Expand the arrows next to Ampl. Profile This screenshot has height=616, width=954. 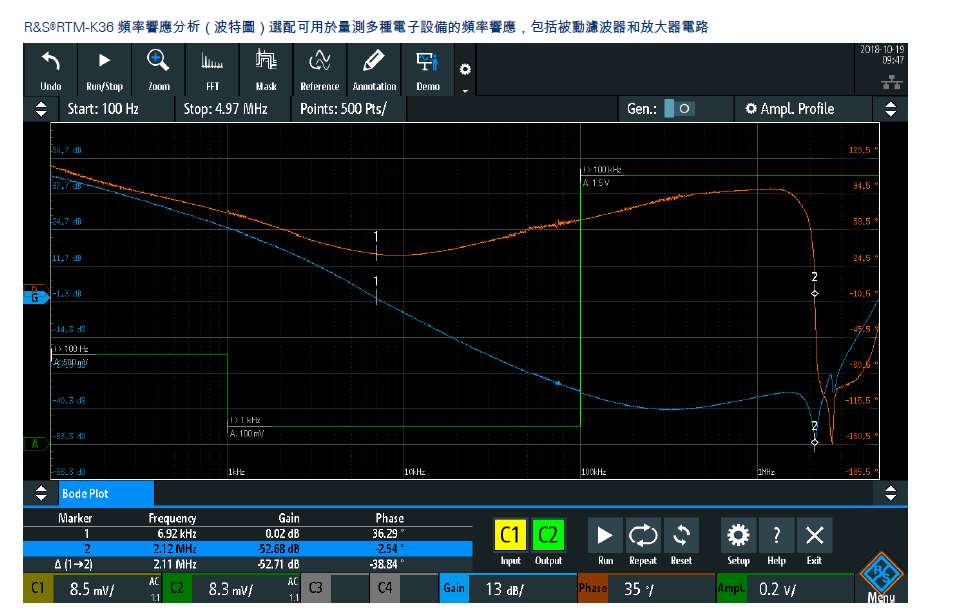point(890,109)
